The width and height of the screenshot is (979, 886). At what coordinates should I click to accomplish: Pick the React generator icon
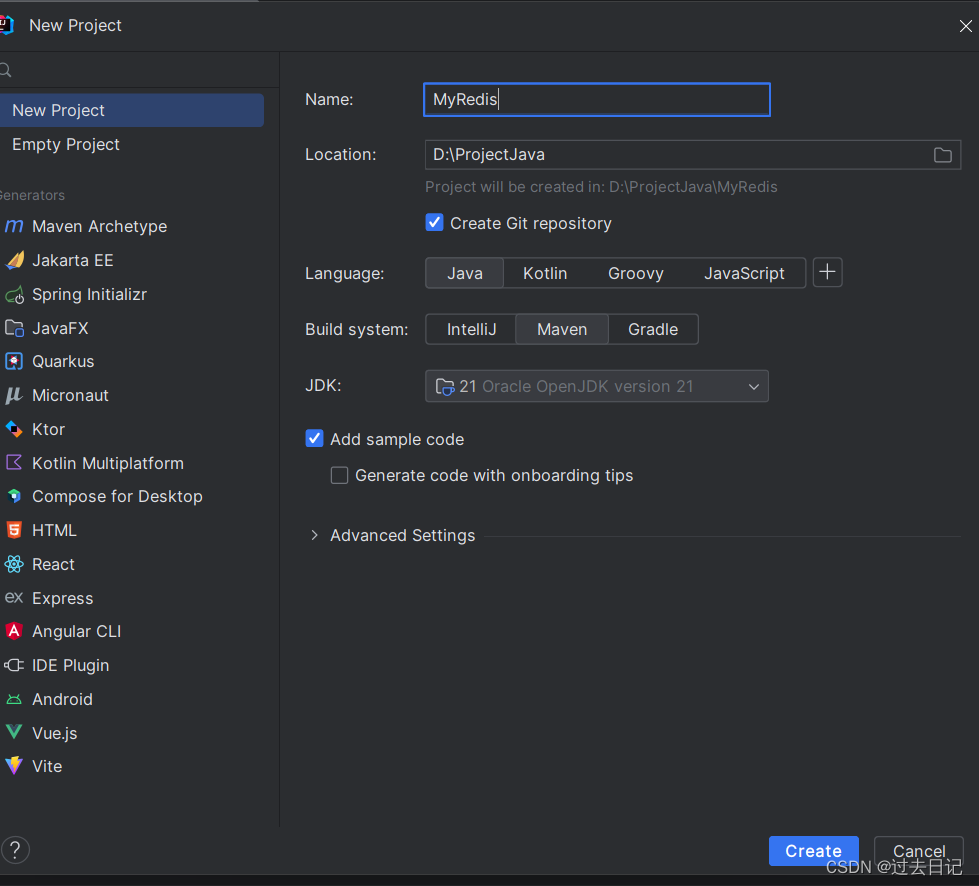point(14,565)
